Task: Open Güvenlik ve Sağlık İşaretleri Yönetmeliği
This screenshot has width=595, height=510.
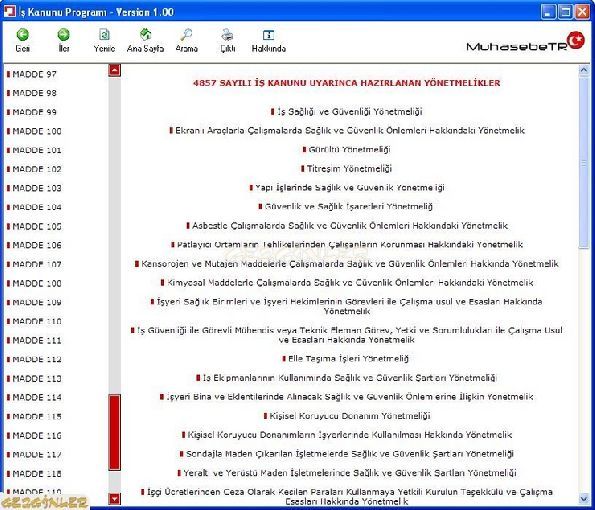Action: tap(349, 207)
